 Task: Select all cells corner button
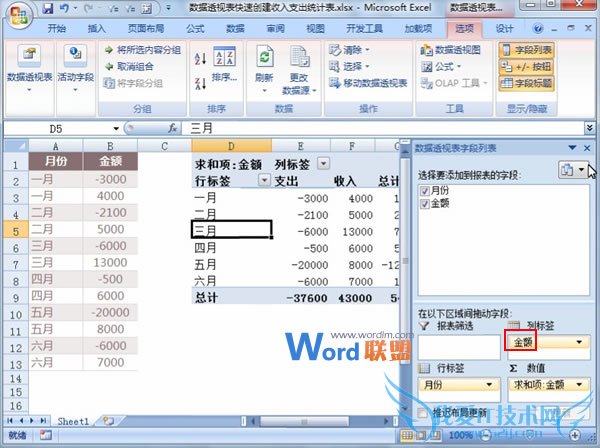[16, 146]
